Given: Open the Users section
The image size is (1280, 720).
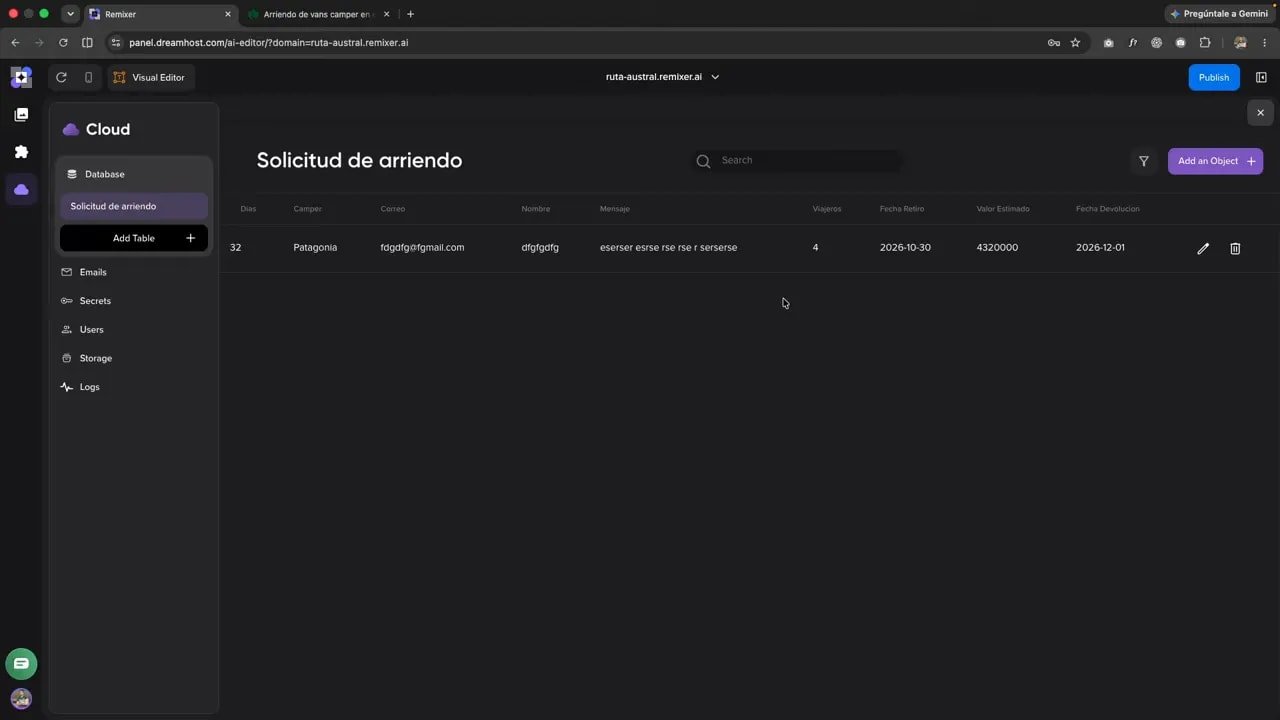Looking at the screenshot, I should tap(91, 329).
